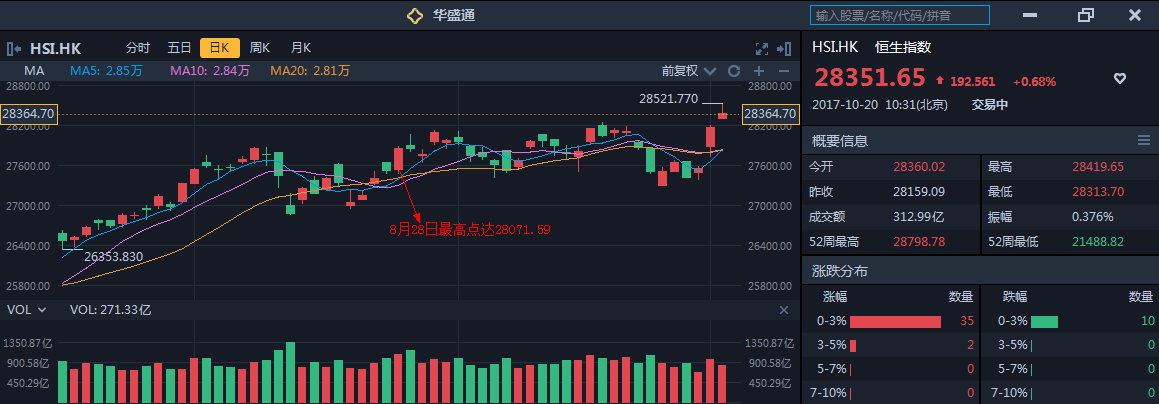Select the 月K monthly chart tab
Viewport: 1159px width, 404px height.
301,47
